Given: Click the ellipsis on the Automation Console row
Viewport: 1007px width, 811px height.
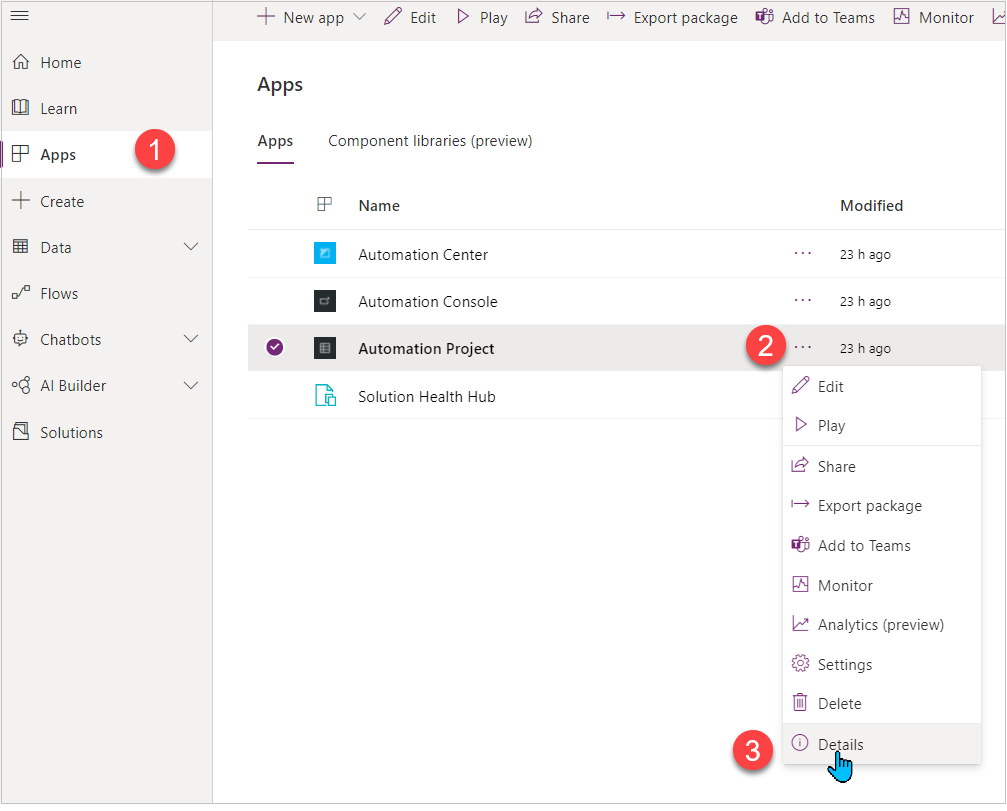Looking at the screenshot, I should pos(802,301).
